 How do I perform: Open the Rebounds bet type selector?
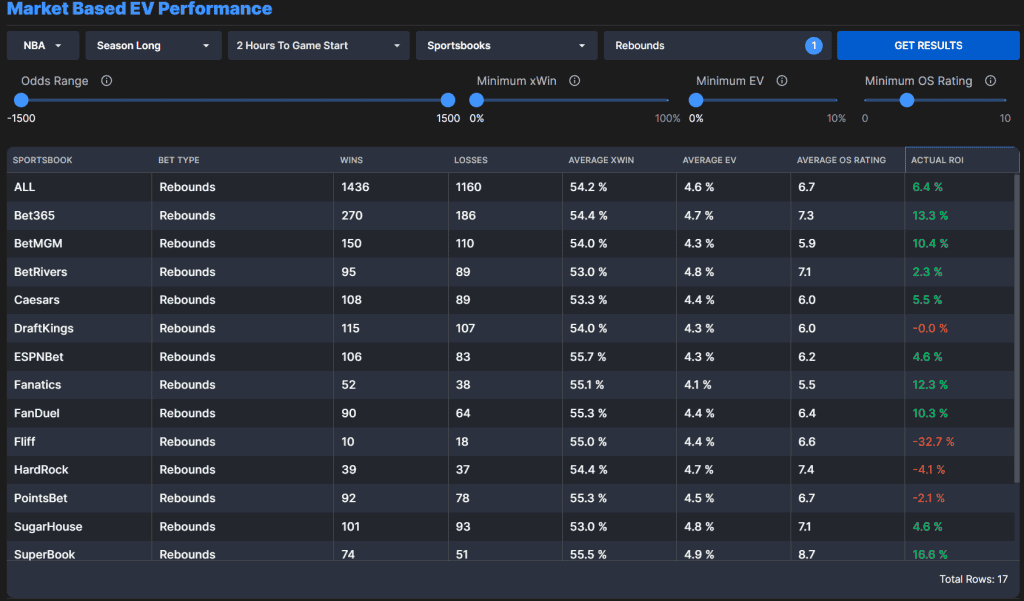pos(717,46)
